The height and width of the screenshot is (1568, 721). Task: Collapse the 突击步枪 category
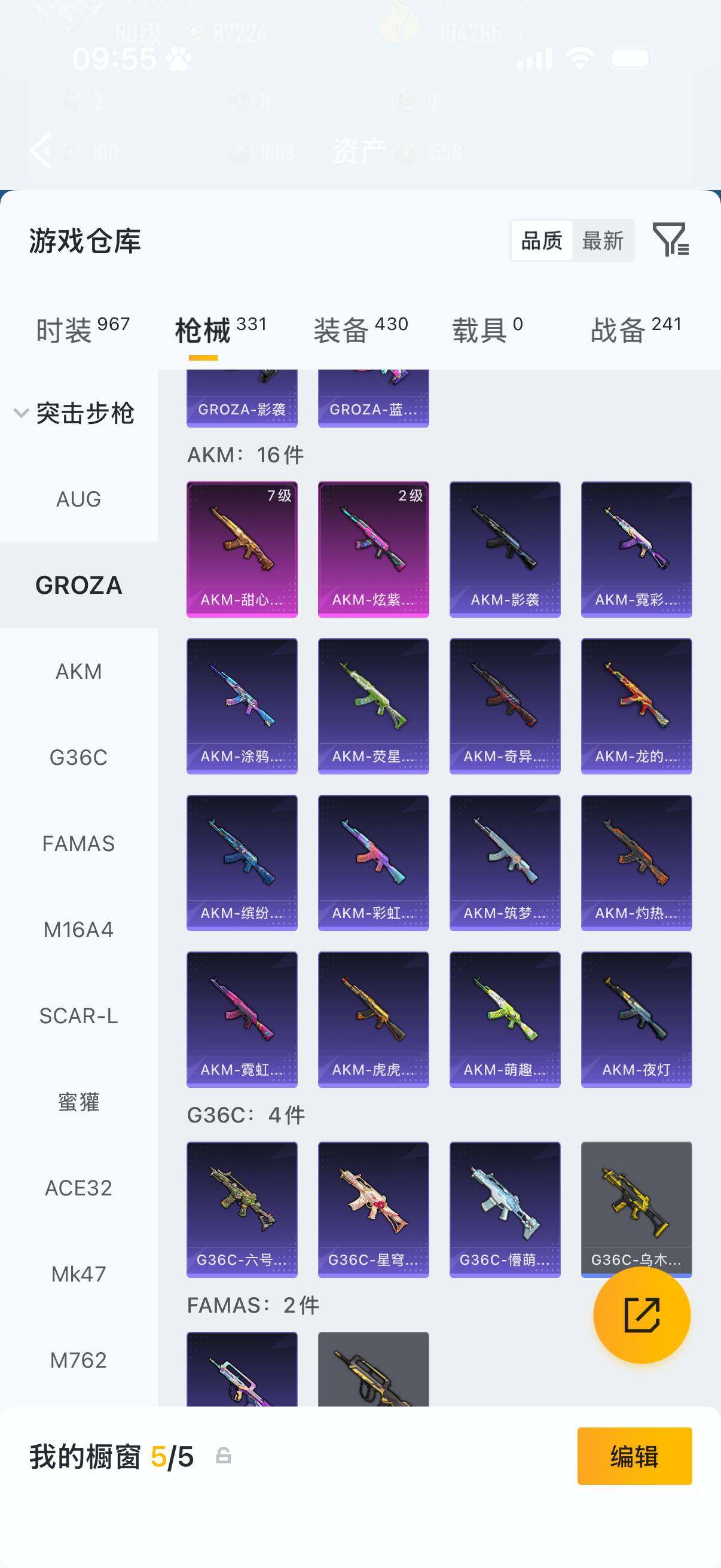tap(74, 413)
